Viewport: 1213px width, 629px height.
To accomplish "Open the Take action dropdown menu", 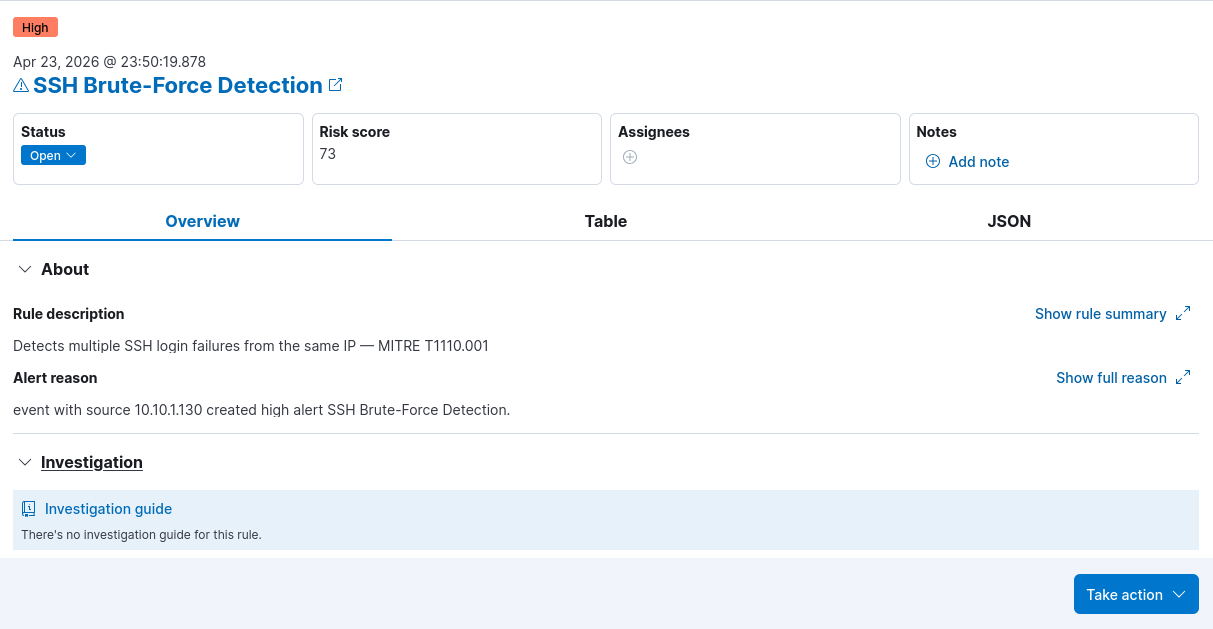I will (1136, 594).
